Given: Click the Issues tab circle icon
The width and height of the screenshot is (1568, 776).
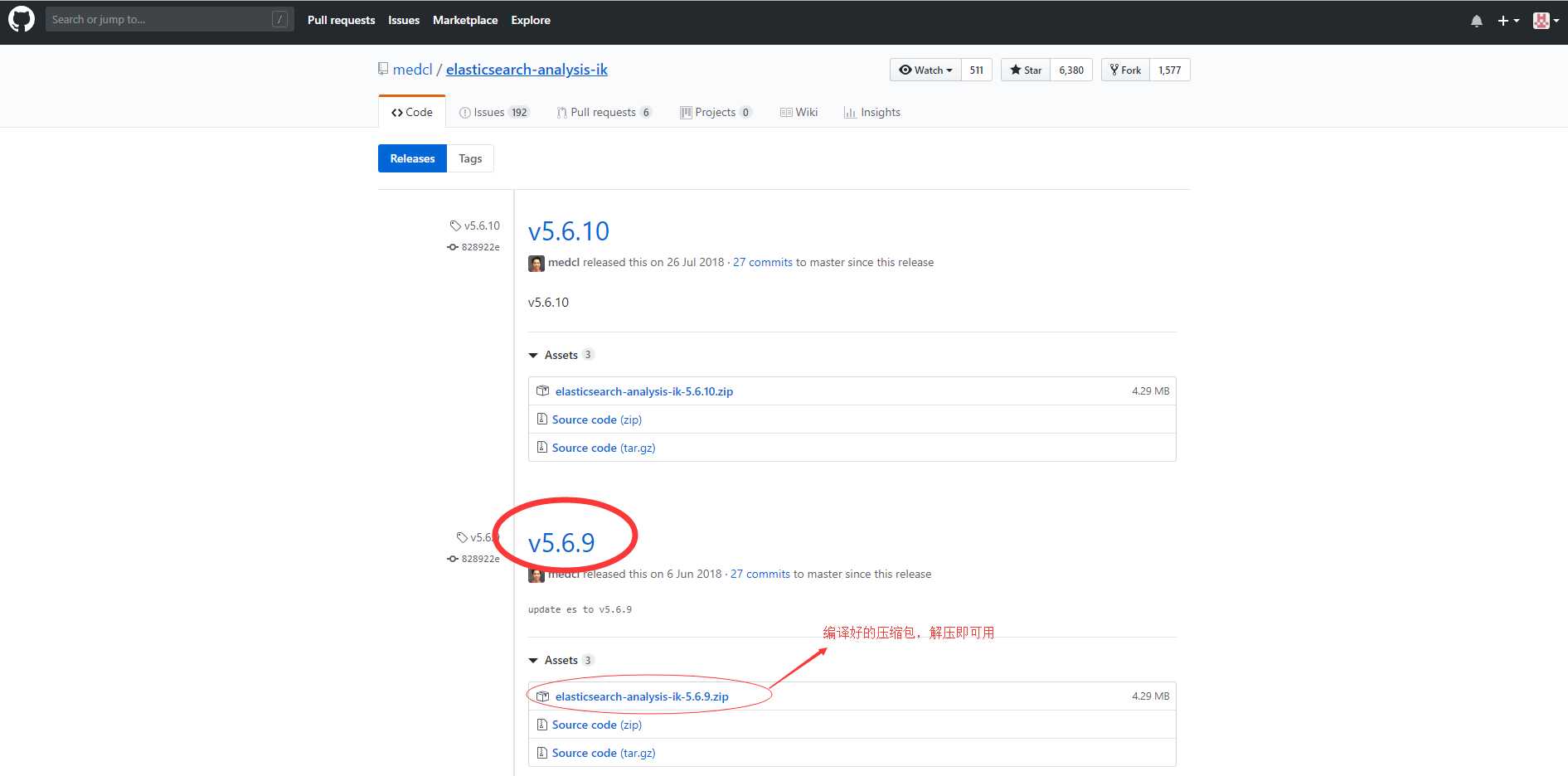Looking at the screenshot, I should 464,113.
